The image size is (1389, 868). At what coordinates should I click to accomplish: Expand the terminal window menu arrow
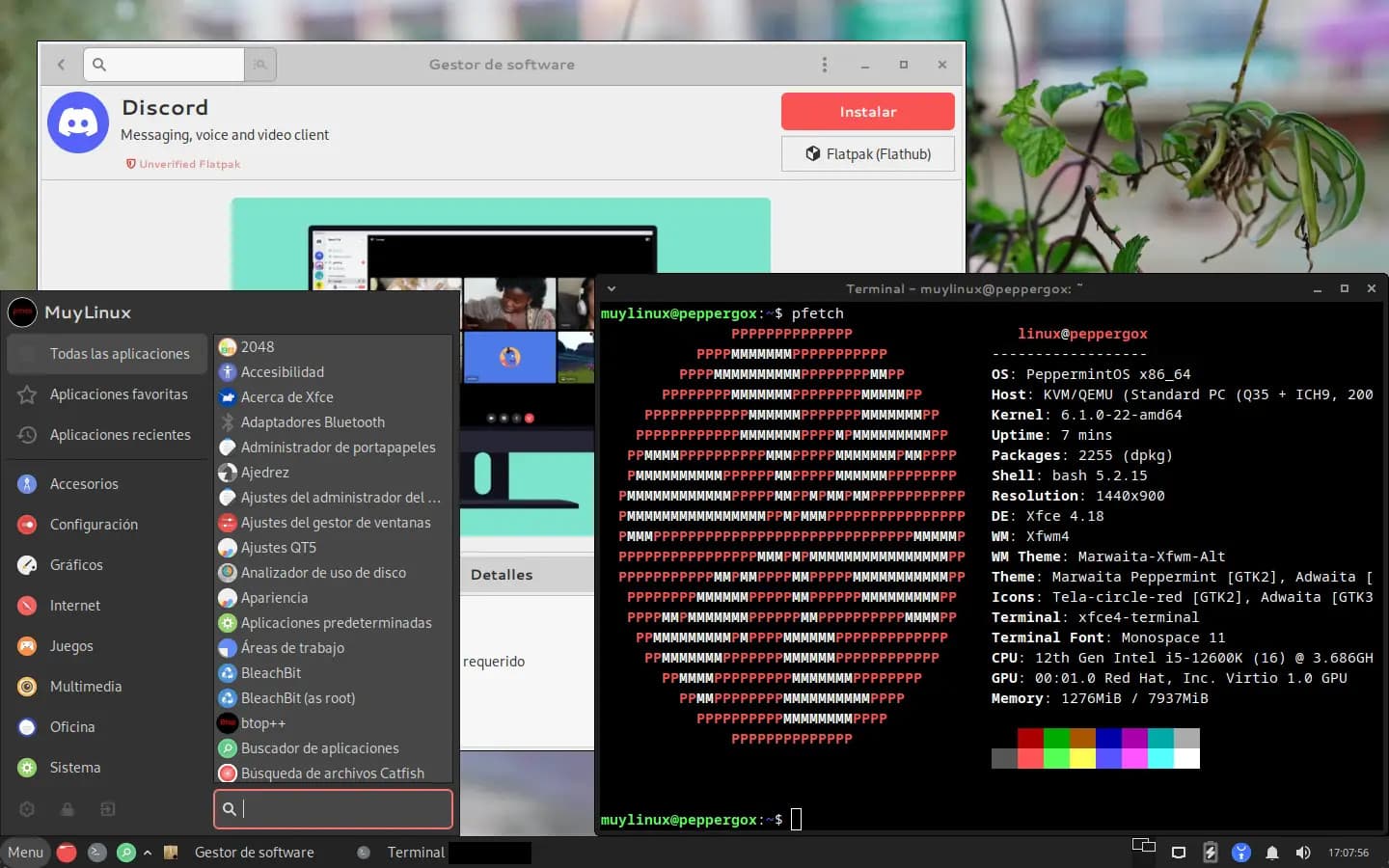coord(611,288)
